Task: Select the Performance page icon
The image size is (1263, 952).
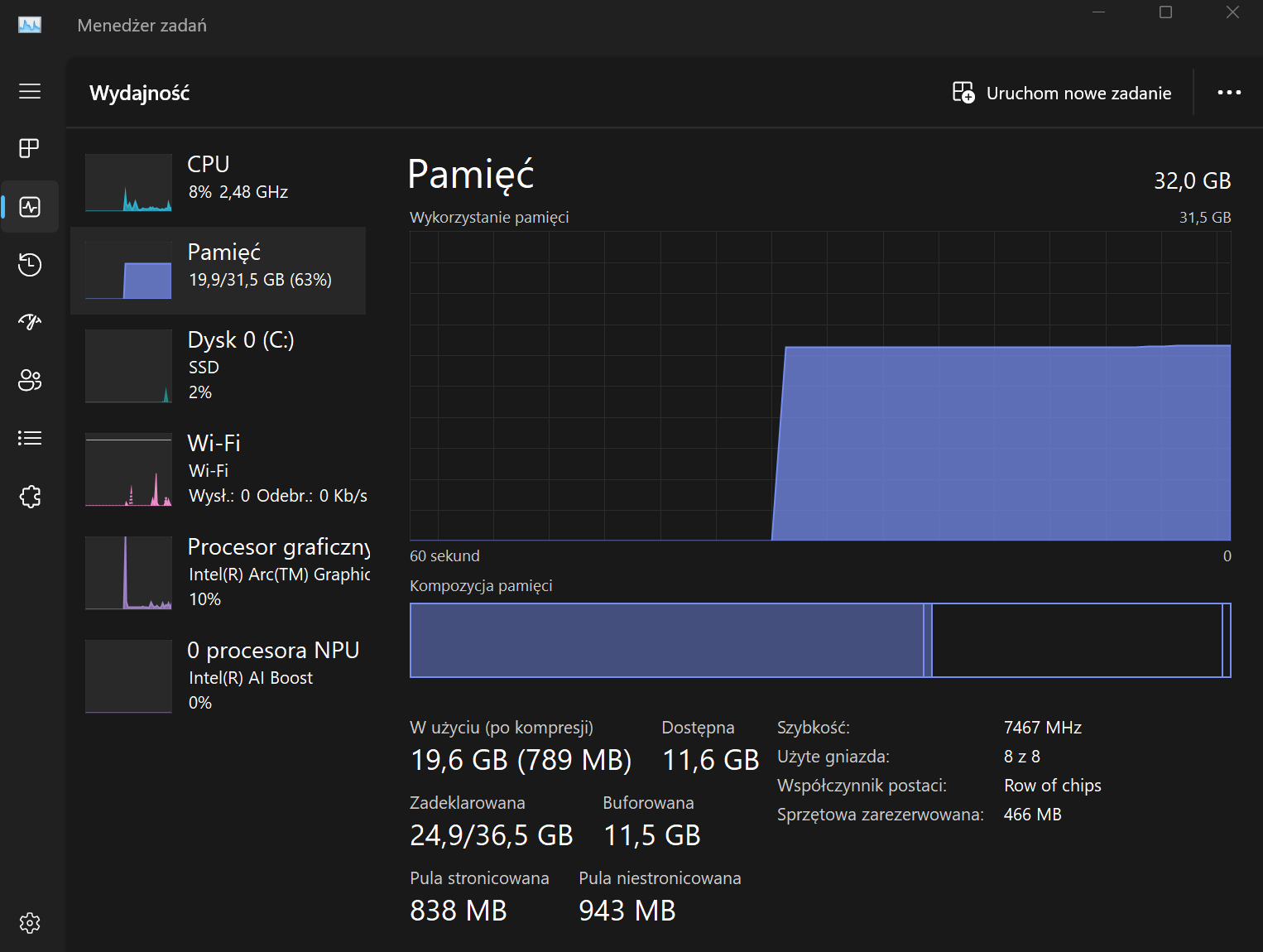Action: [30, 207]
